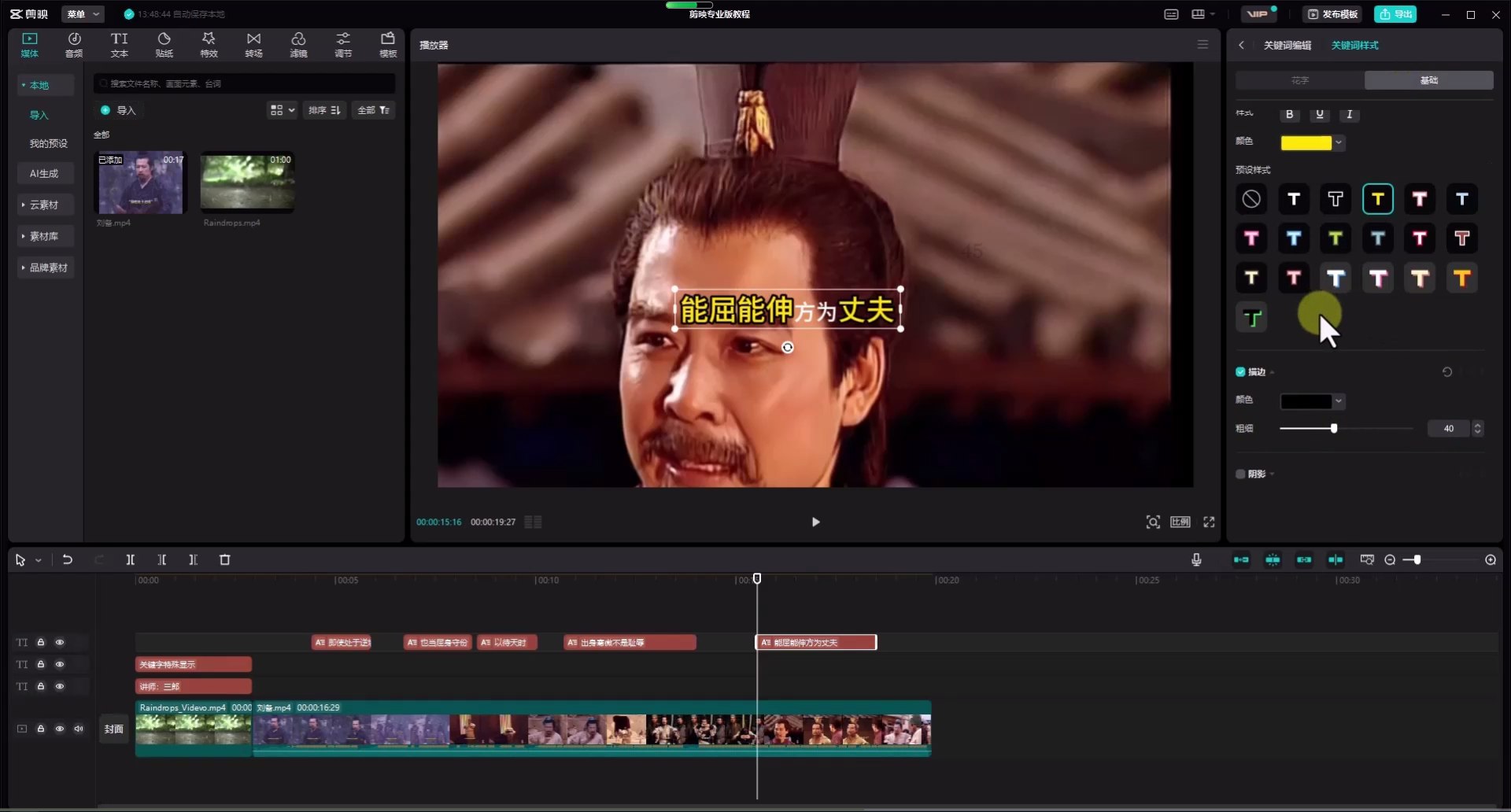Click the delete clip icon in timeline toolbar
The image size is (1511, 812).
tap(225, 559)
